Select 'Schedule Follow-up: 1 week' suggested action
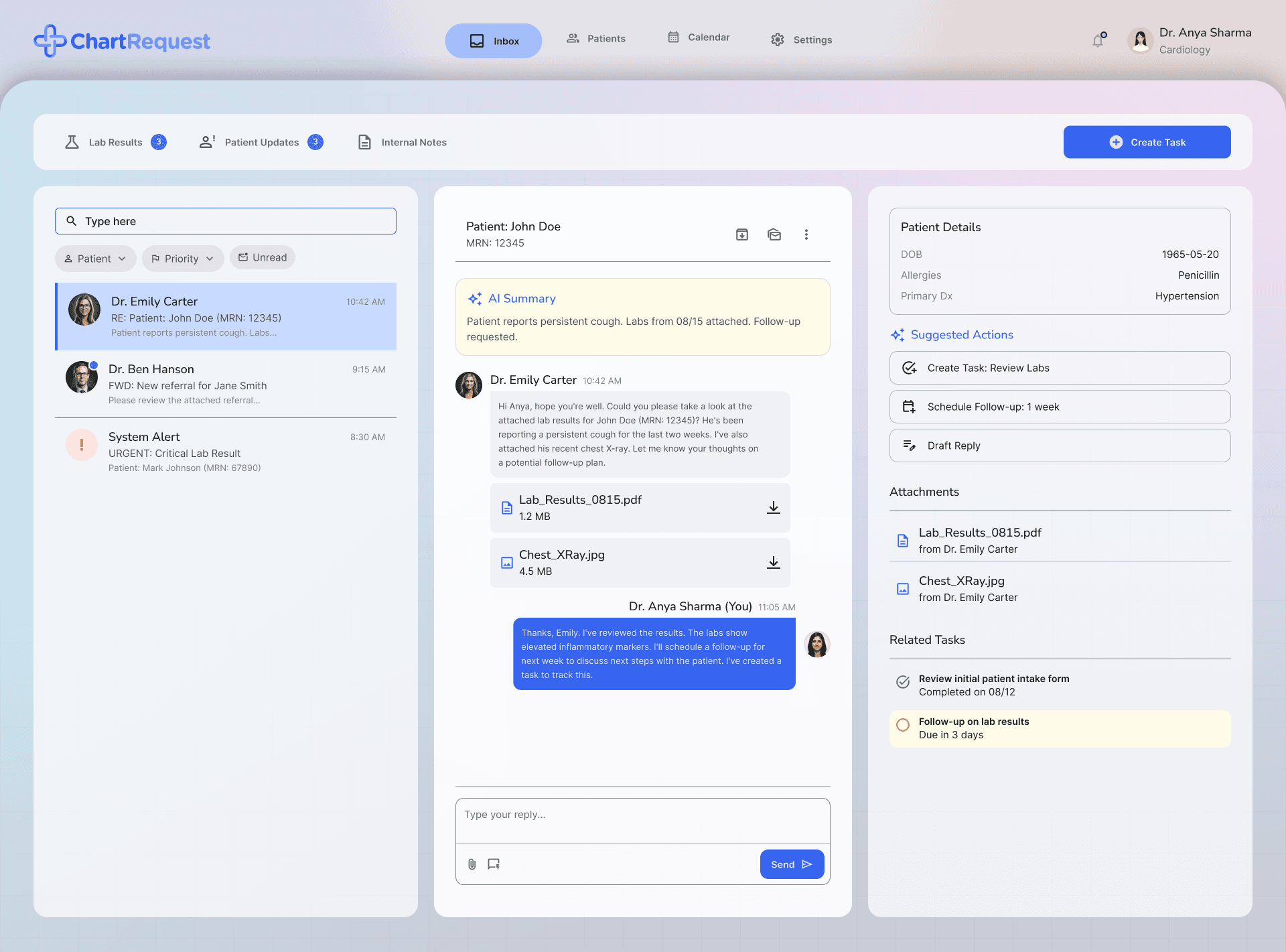Image resolution: width=1286 pixels, height=952 pixels. pyautogui.click(x=1060, y=407)
